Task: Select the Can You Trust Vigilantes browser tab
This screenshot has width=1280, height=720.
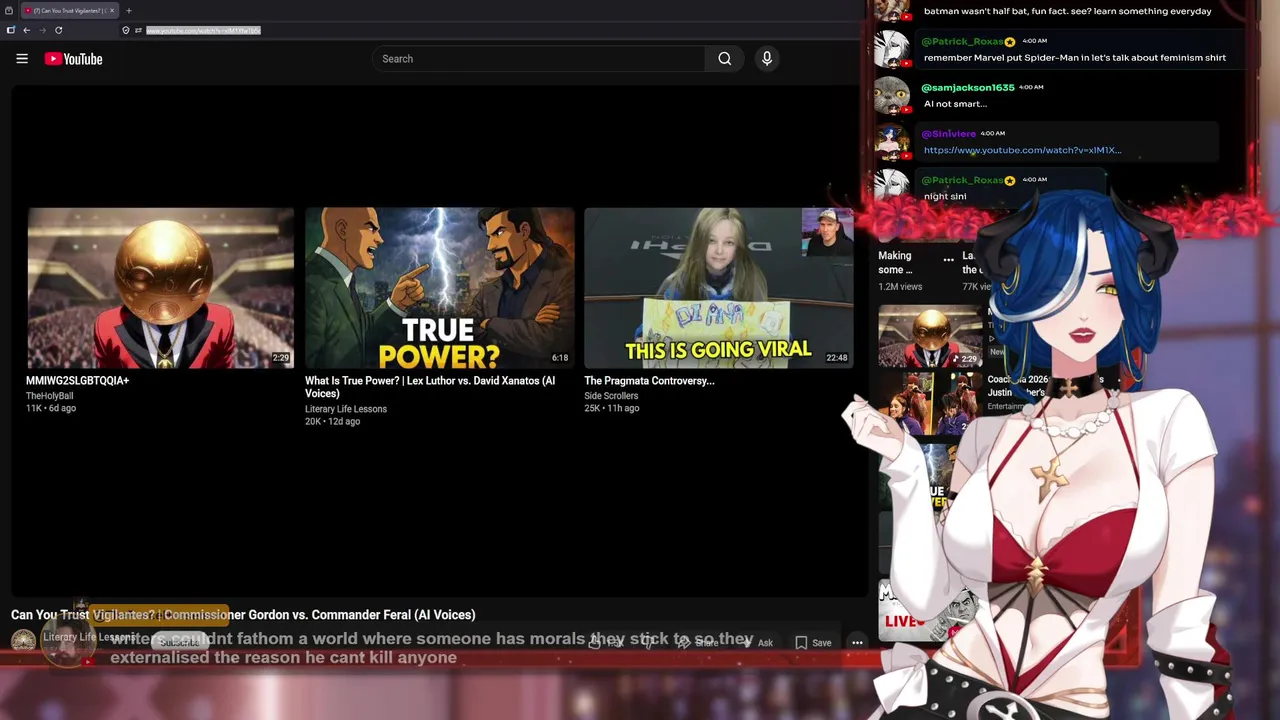Action: (68, 10)
